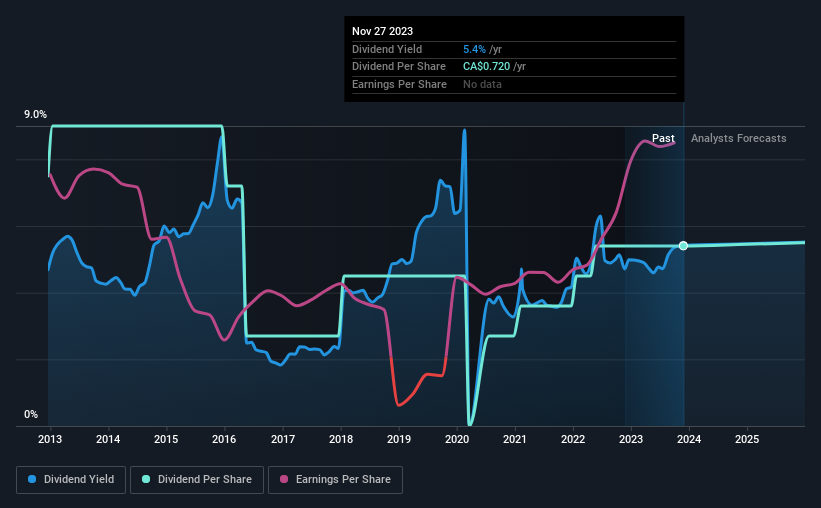Screen dimensions: 821x508
Task: Click the Analysts Forecasts label
Action: [738, 138]
